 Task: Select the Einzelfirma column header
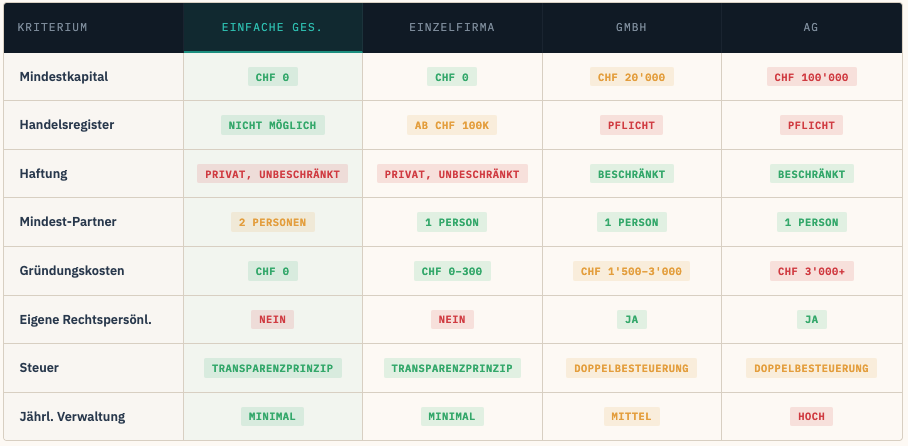tap(452, 27)
